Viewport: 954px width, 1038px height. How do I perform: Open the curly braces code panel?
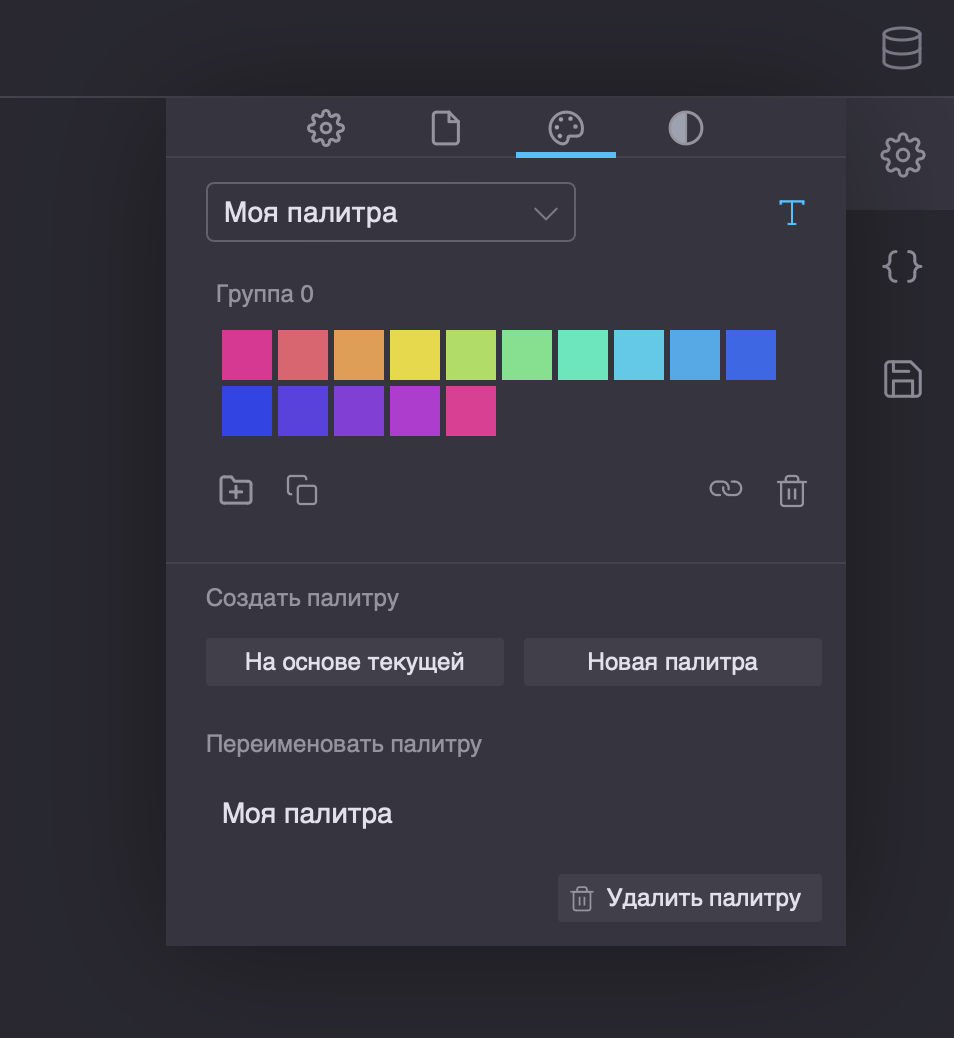[901, 267]
